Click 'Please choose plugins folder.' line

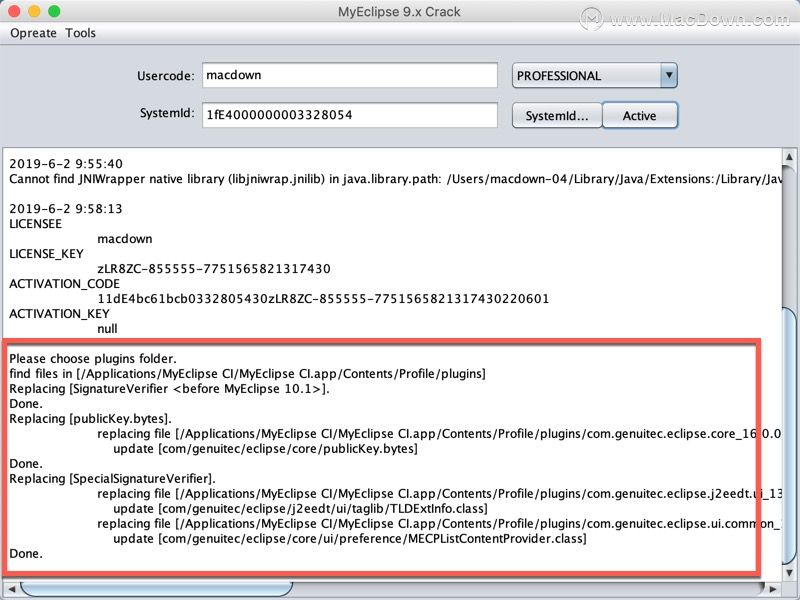tap(93, 359)
